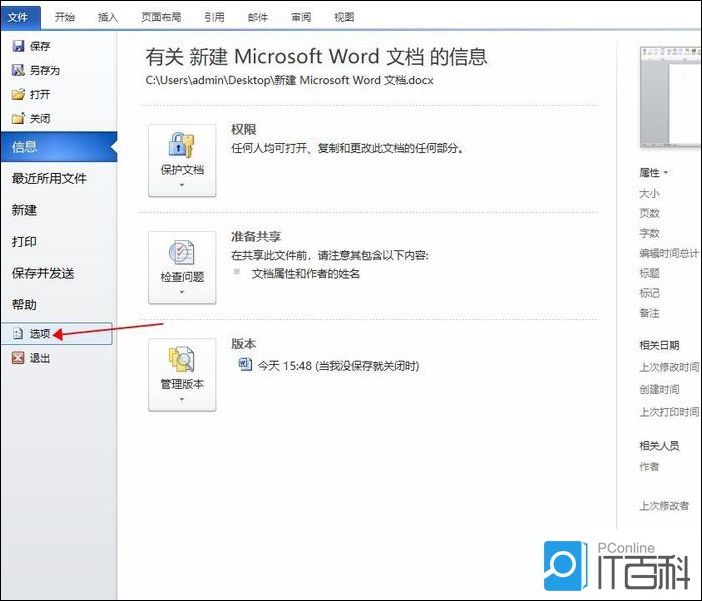Screen dimensions: 702x601
Task: Click the 管理版本 button label
Action: 182,384
